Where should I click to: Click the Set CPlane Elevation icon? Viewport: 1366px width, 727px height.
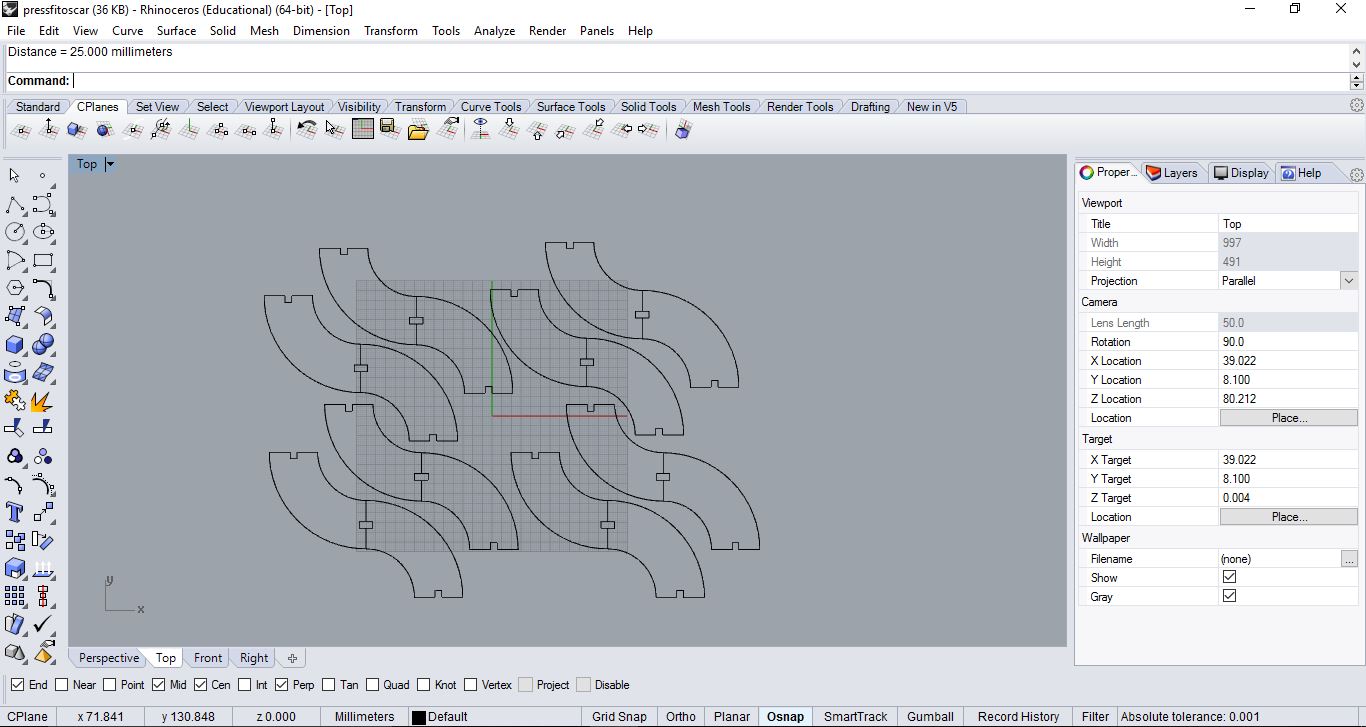tap(49, 129)
